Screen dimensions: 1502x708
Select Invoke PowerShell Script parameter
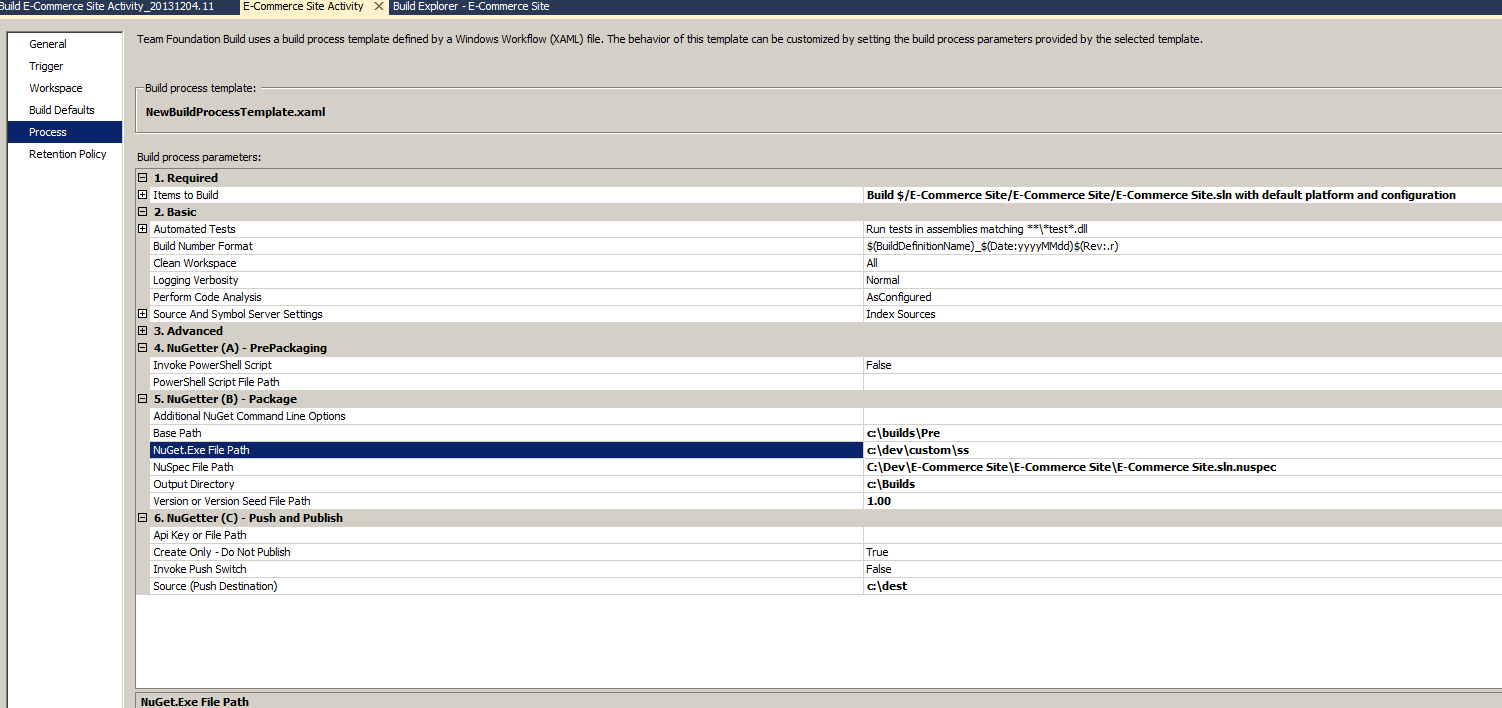point(506,365)
